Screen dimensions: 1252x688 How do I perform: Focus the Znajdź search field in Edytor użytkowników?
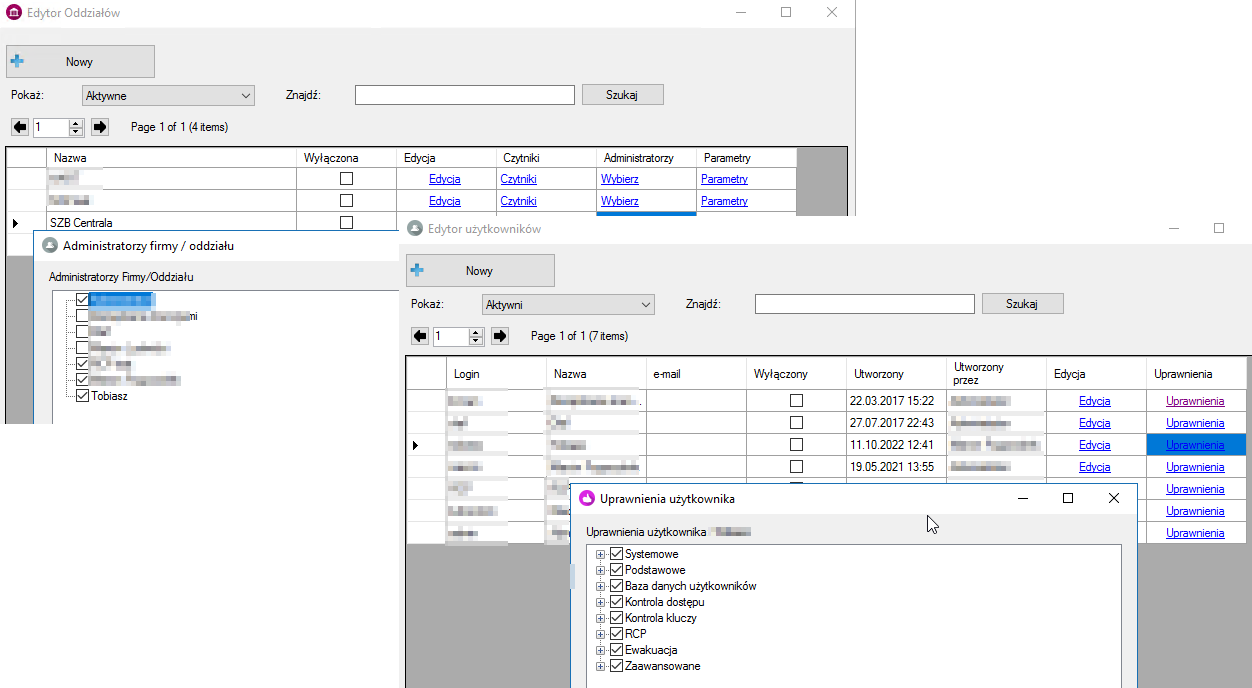tap(865, 304)
